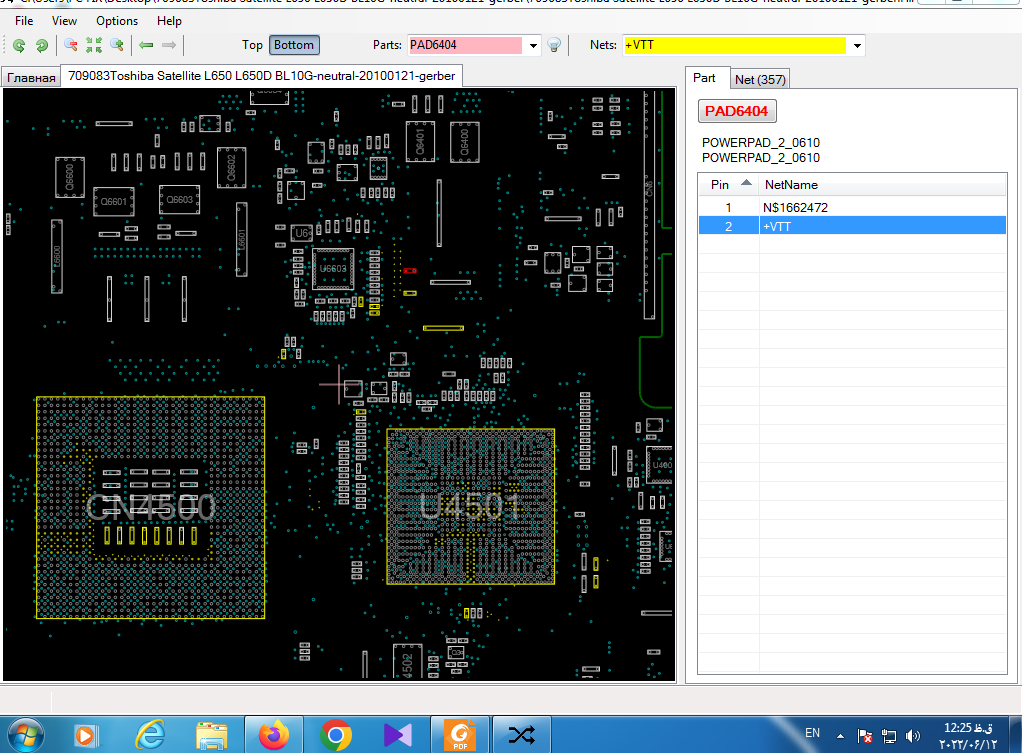Open the Help menu
Image resolution: width=1022 pixels, height=753 pixels.
(x=169, y=21)
